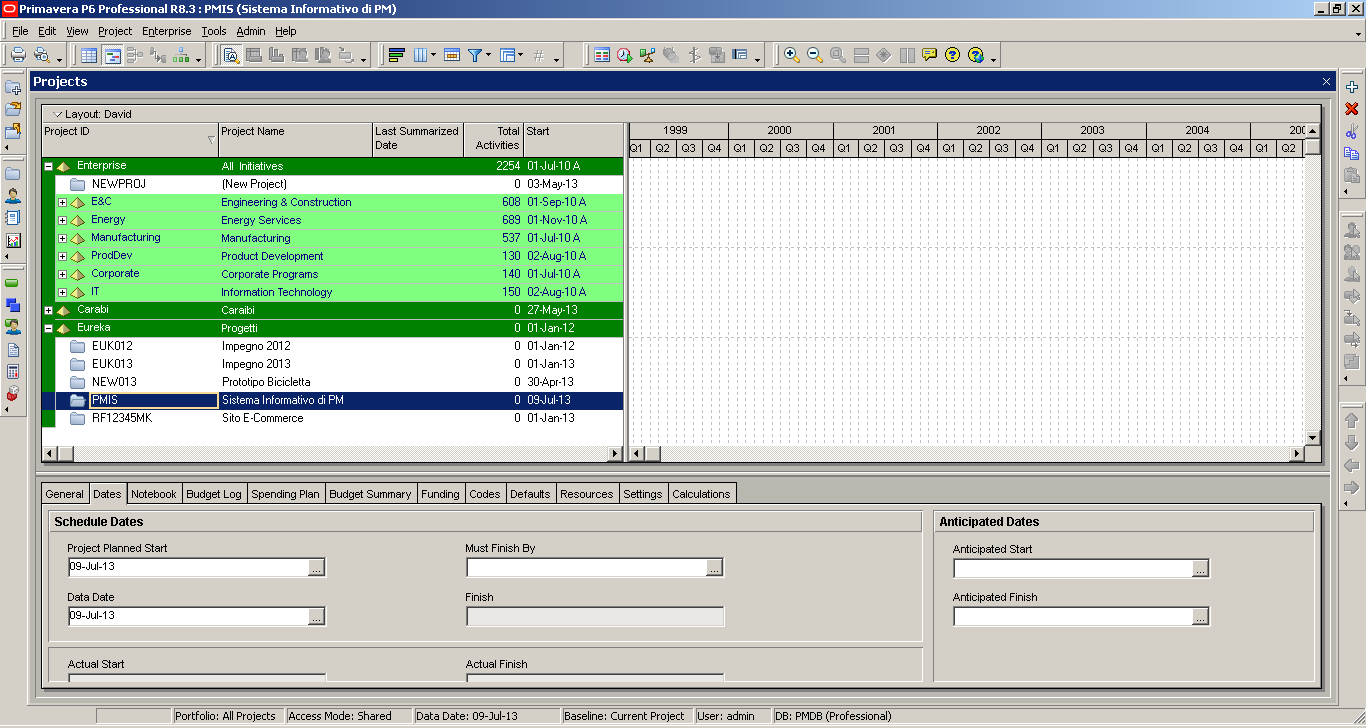This screenshot has width=1366, height=728.
Task: Open online help with the globe question icon
Action: tap(976, 56)
